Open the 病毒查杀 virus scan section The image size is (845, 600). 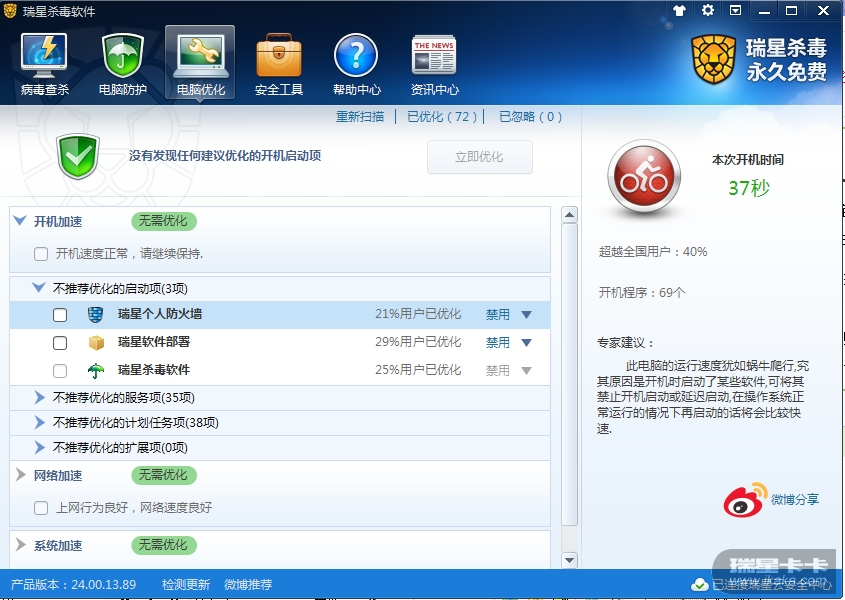[x=44, y=63]
